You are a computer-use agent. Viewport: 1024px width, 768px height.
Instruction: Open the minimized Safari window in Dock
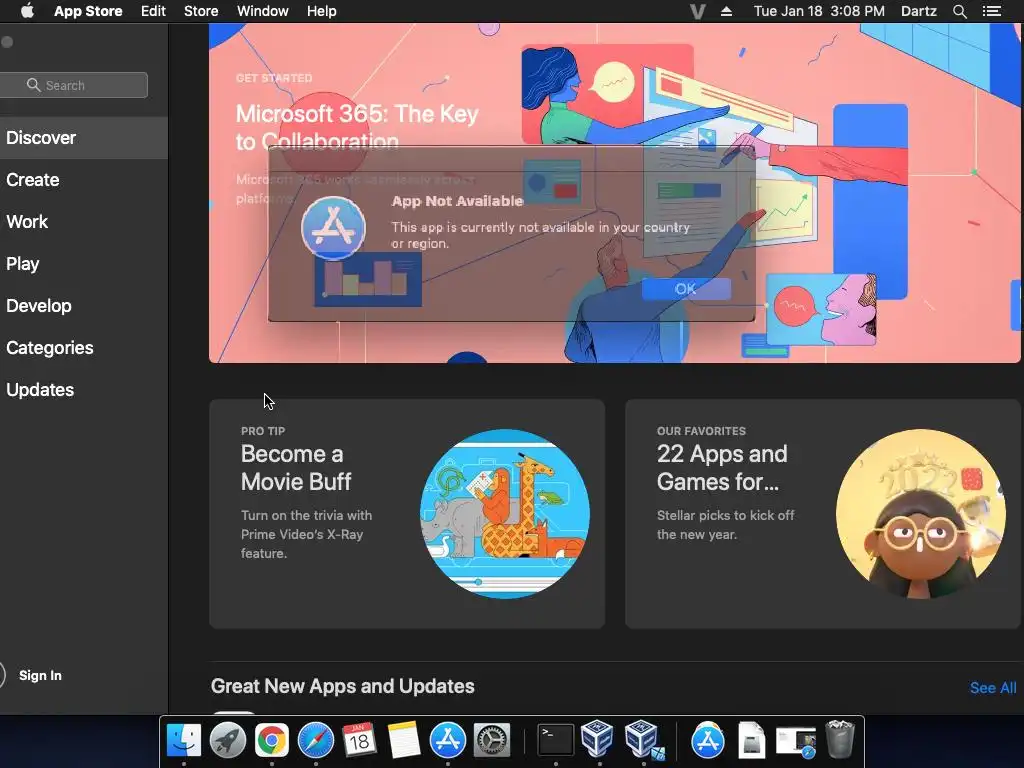pyautogui.click(x=795, y=742)
